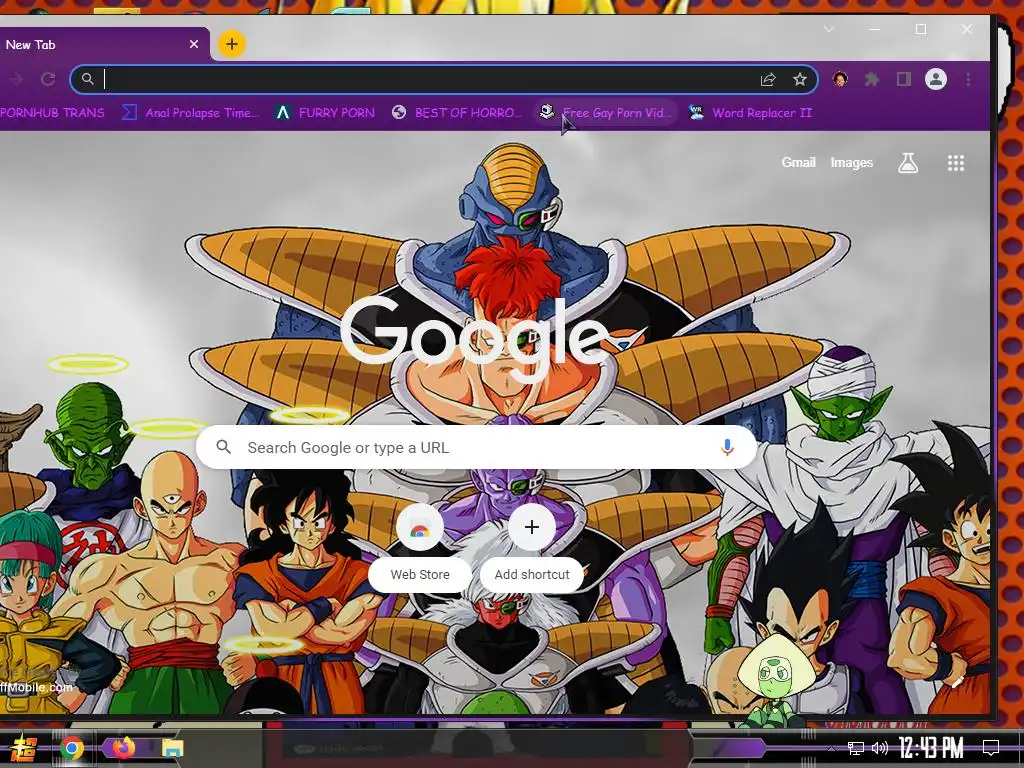Open the Start button on the taskbar
1024x768 pixels.
[x=24, y=748]
